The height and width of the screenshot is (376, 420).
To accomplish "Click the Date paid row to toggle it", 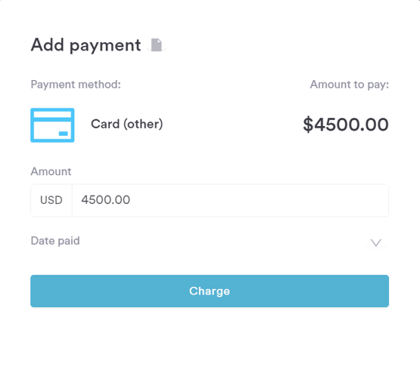I will pyautogui.click(x=209, y=241).
